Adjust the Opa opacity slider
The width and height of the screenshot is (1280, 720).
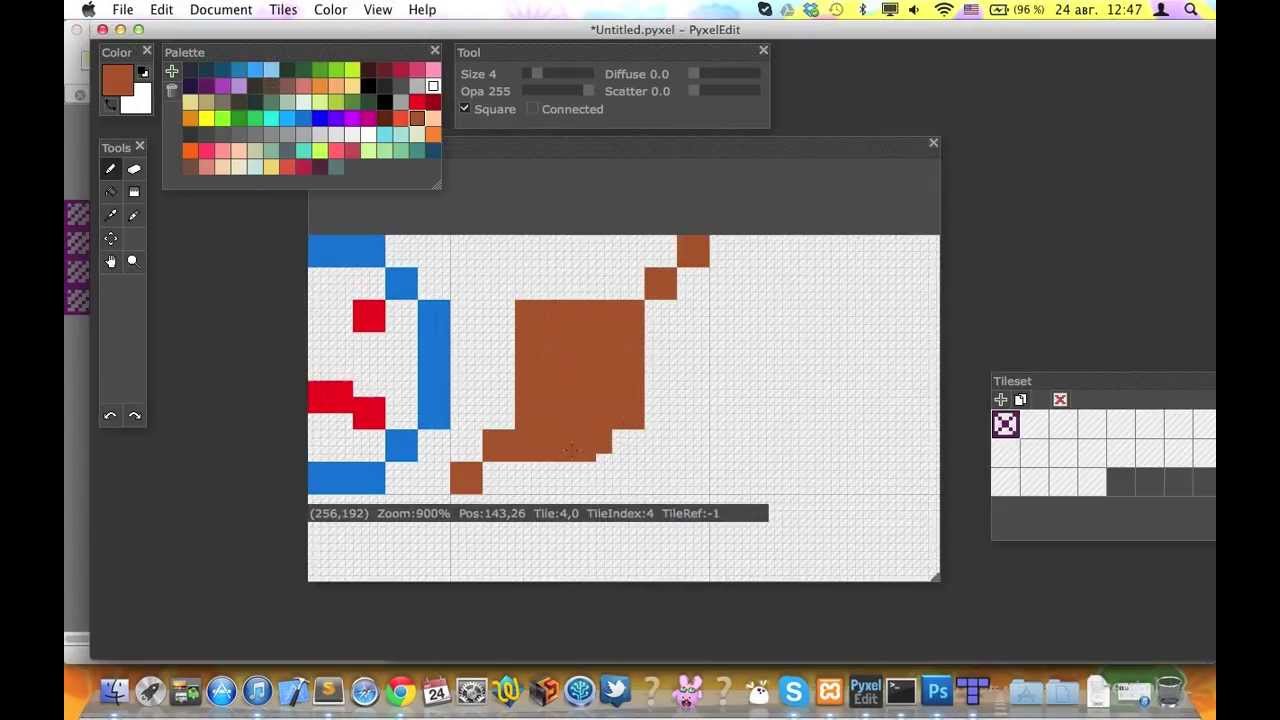pos(557,91)
